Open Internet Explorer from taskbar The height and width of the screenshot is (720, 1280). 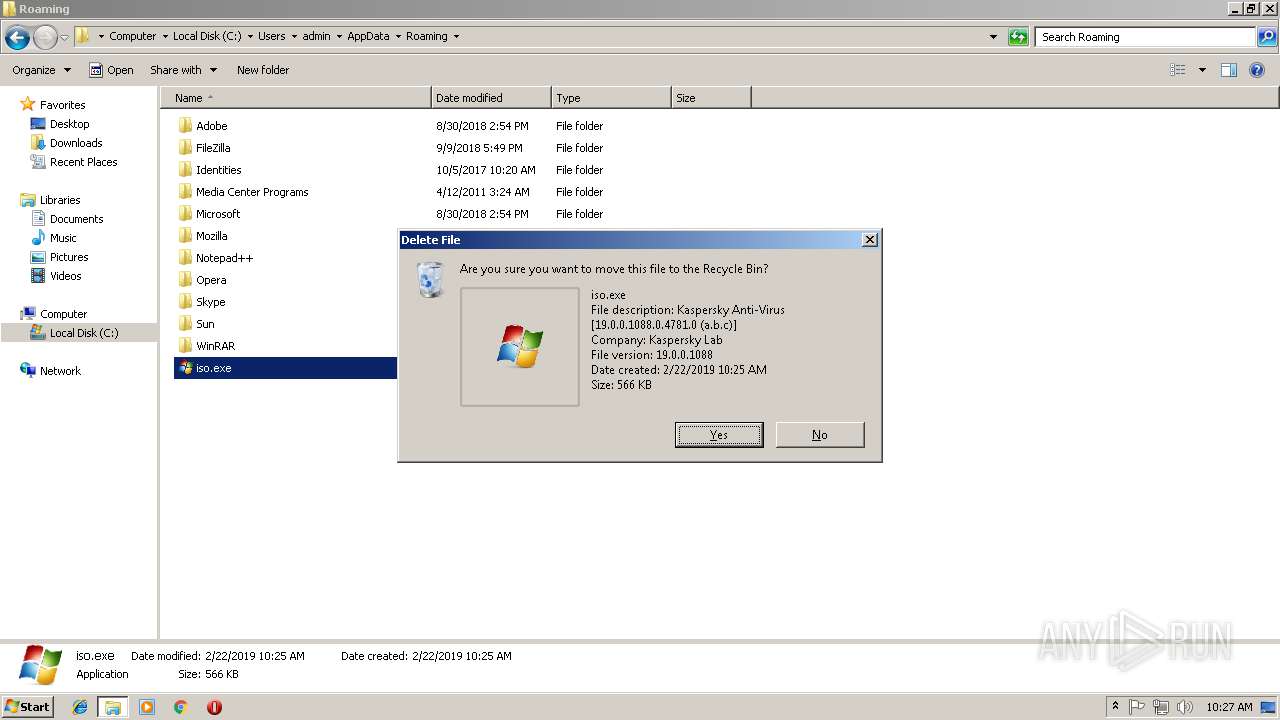pyautogui.click(x=80, y=707)
